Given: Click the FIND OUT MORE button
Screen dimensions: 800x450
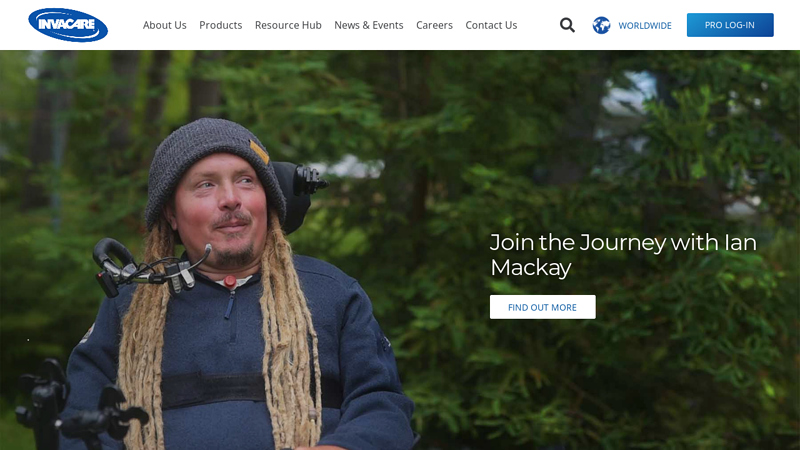Looking at the screenshot, I should point(542,307).
